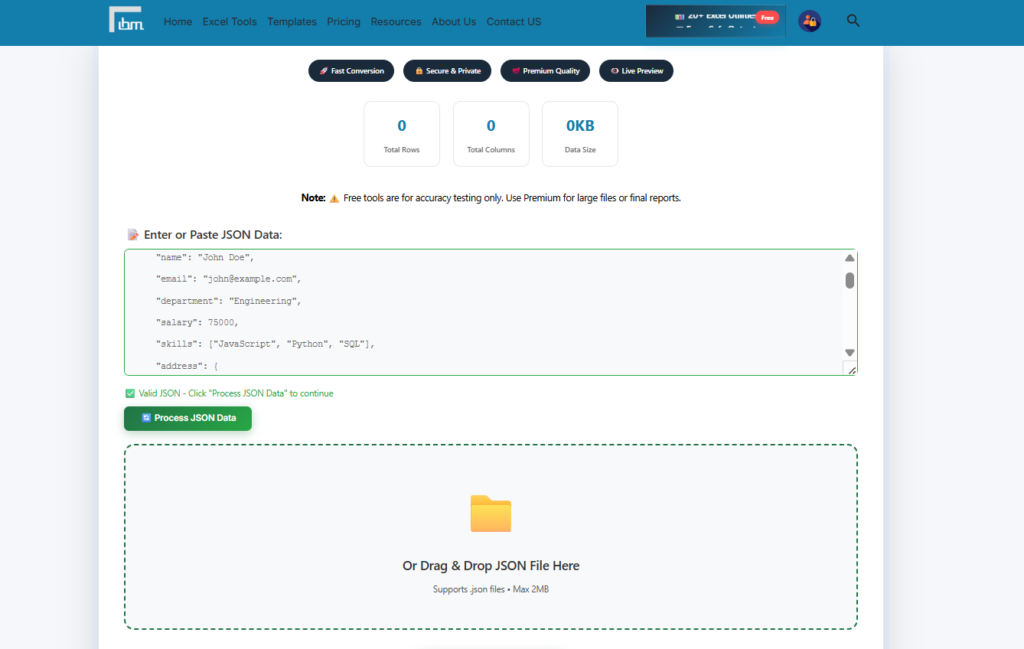
Task: Expand the Excel Tools menu
Action: pyautogui.click(x=229, y=21)
